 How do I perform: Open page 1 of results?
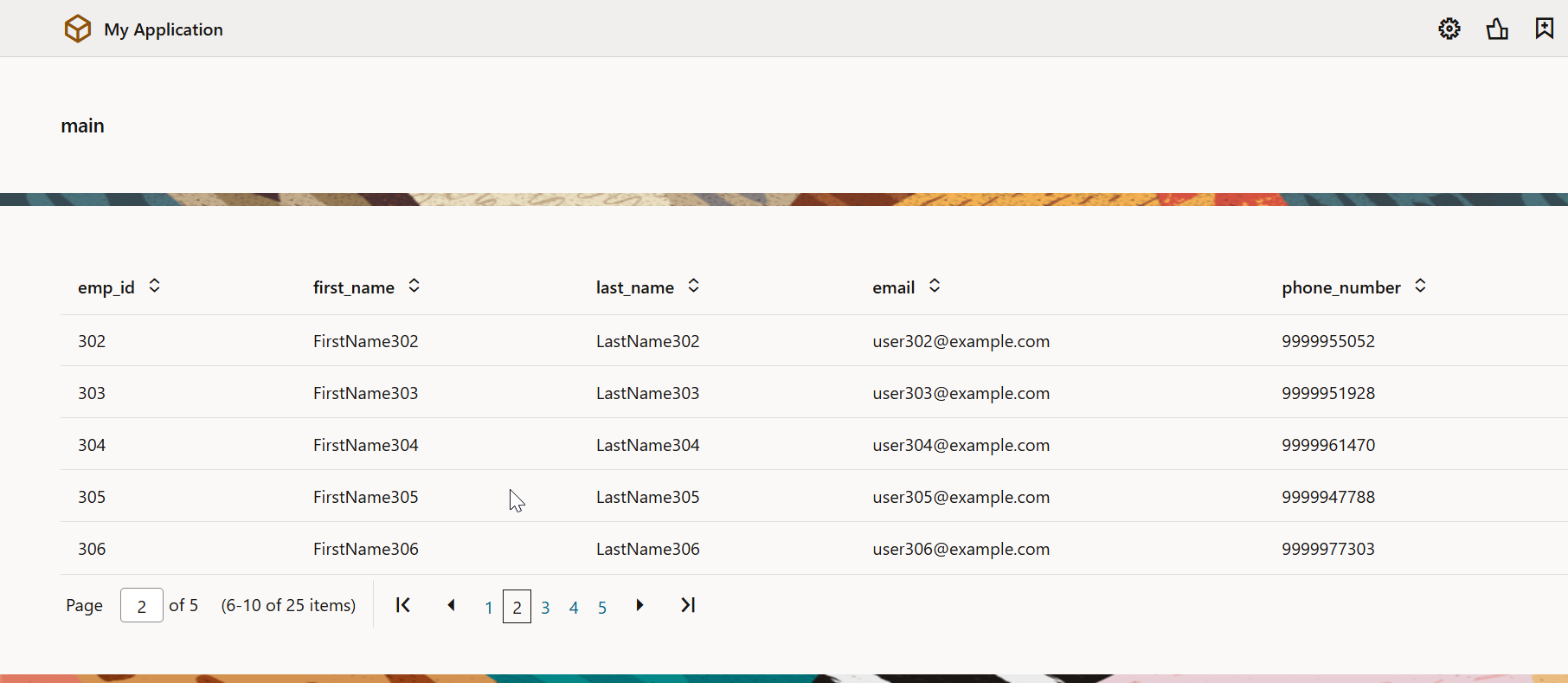coord(489,608)
